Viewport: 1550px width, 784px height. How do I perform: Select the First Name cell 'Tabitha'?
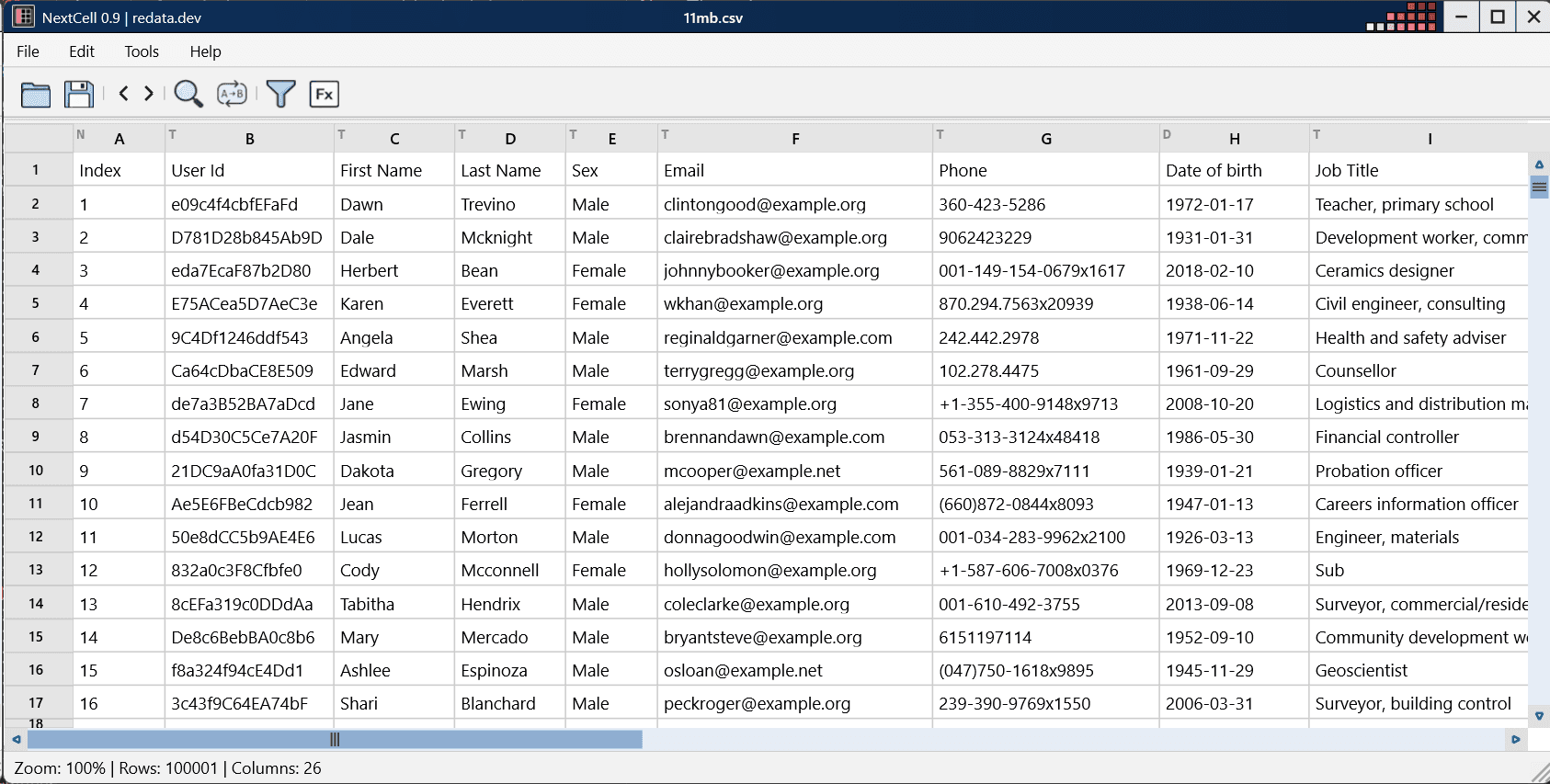(394, 604)
